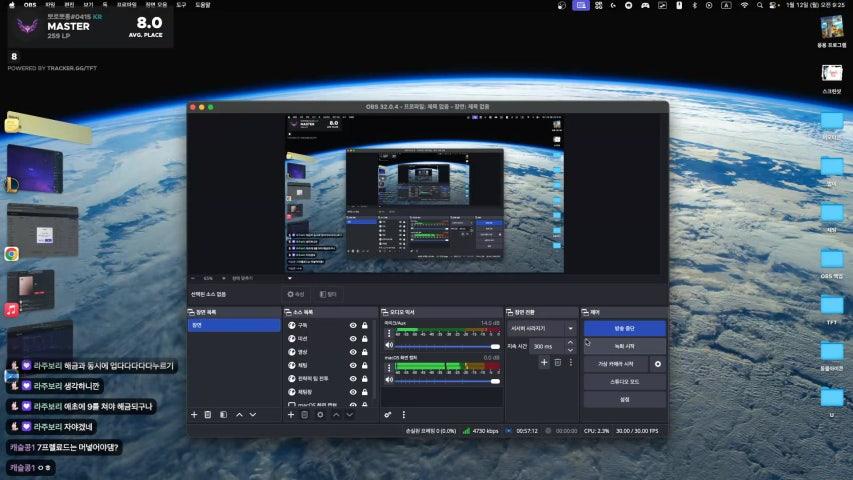Remove the selected scene with trash icon

pyautogui.click(x=208, y=414)
